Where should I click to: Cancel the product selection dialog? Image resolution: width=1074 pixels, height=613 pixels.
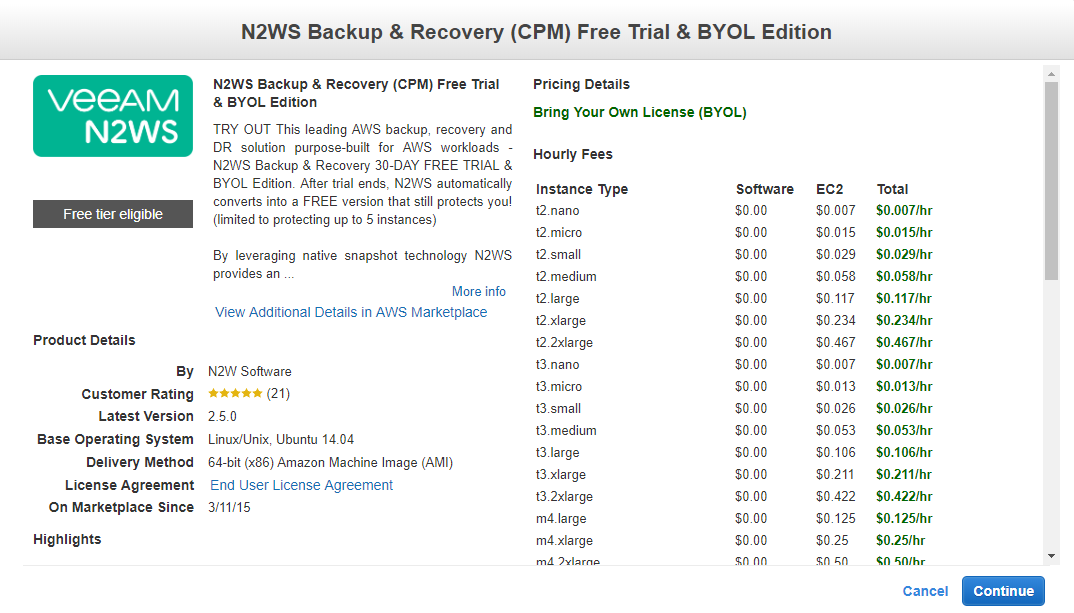coord(925,591)
